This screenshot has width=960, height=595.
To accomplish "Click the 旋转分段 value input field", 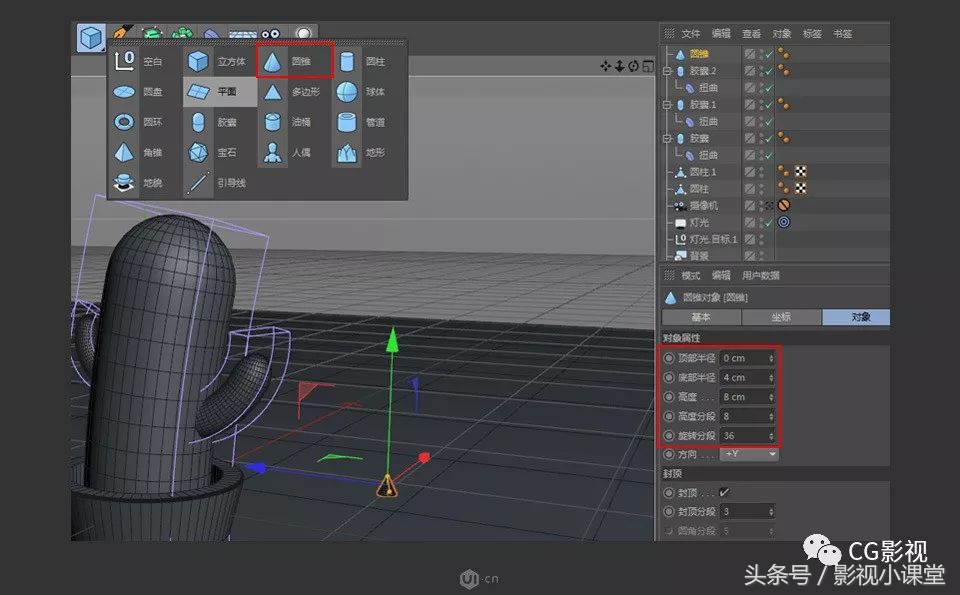I will (x=742, y=434).
